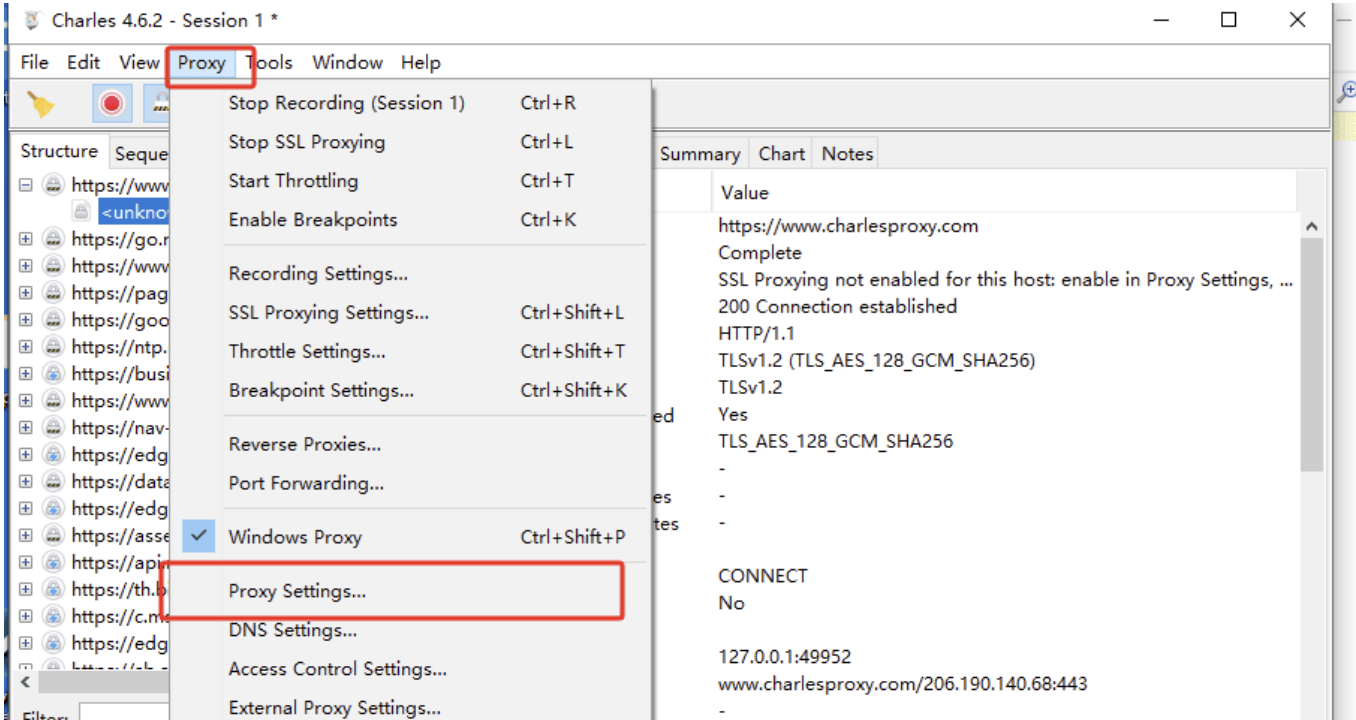This screenshot has height=720, width=1356.
Task: Choose Enable Breakpoints from the menu
Action: (x=312, y=220)
